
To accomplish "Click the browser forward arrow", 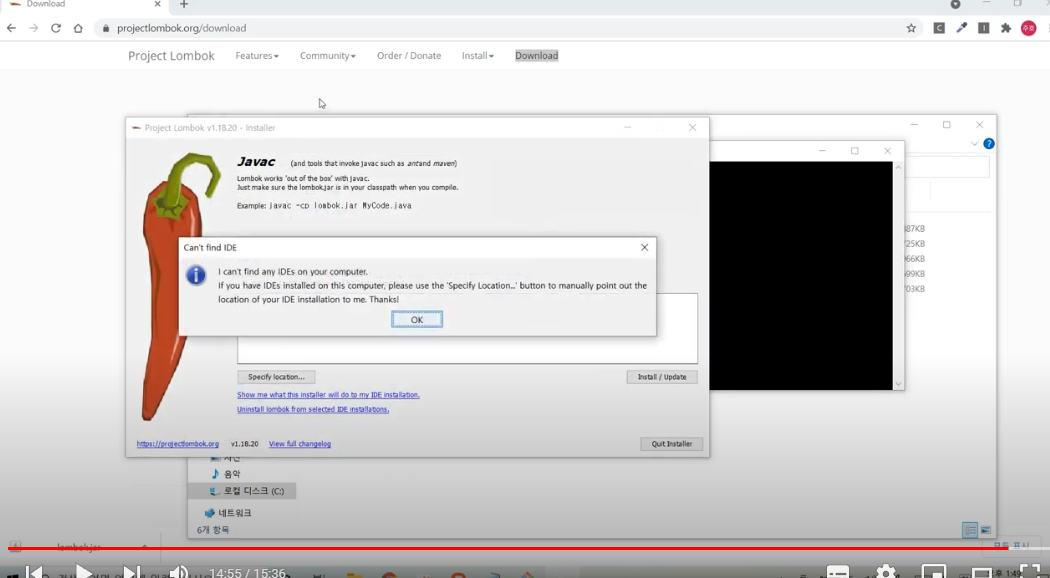I will coord(33,28).
